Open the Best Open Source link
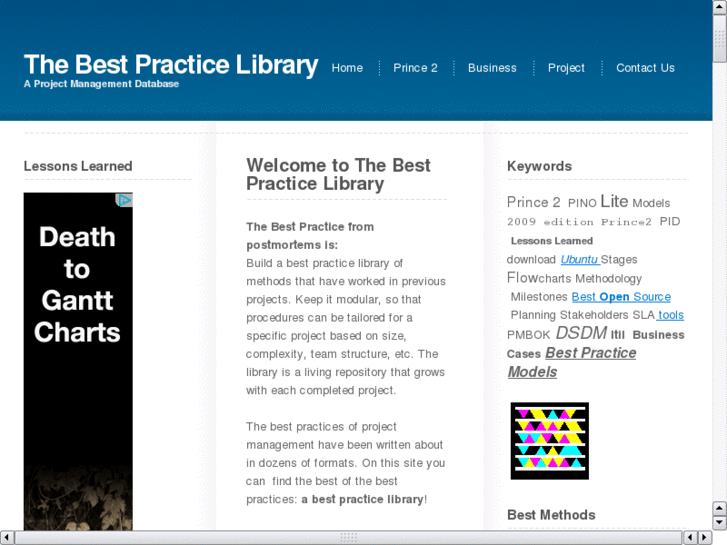The image size is (727, 545). click(621, 297)
